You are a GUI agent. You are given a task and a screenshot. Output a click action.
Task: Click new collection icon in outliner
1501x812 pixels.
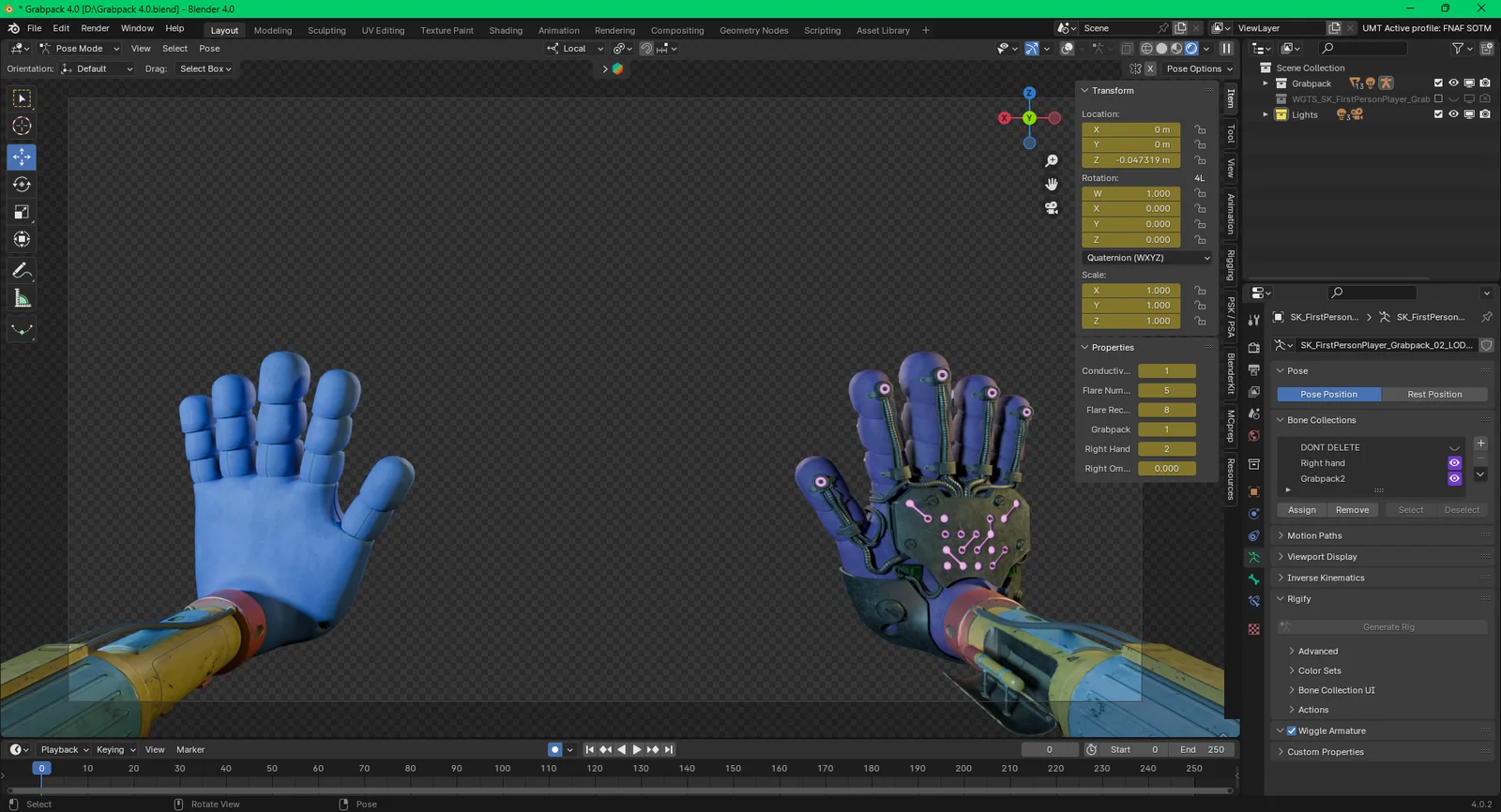click(x=1487, y=49)
